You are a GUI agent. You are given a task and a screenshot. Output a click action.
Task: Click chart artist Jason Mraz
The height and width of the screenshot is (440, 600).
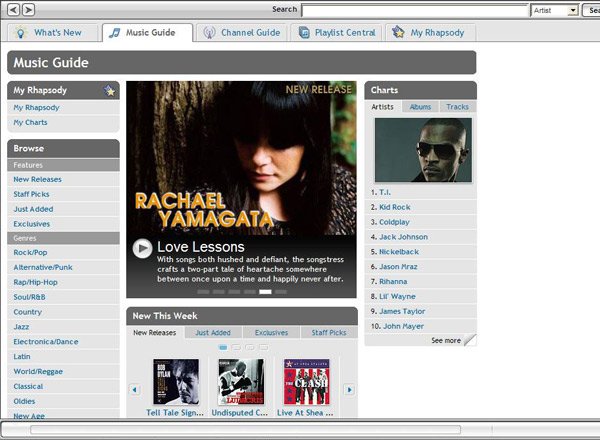pos(398,267)
